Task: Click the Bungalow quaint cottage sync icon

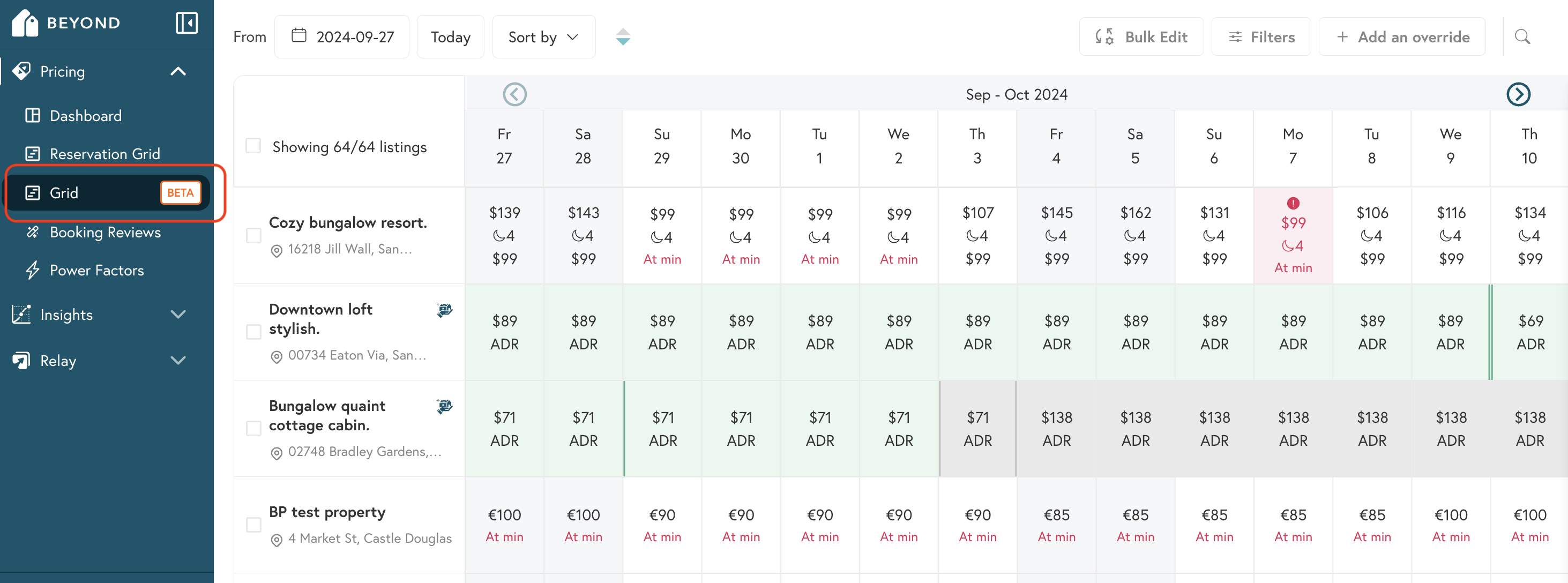Action: 444,407
